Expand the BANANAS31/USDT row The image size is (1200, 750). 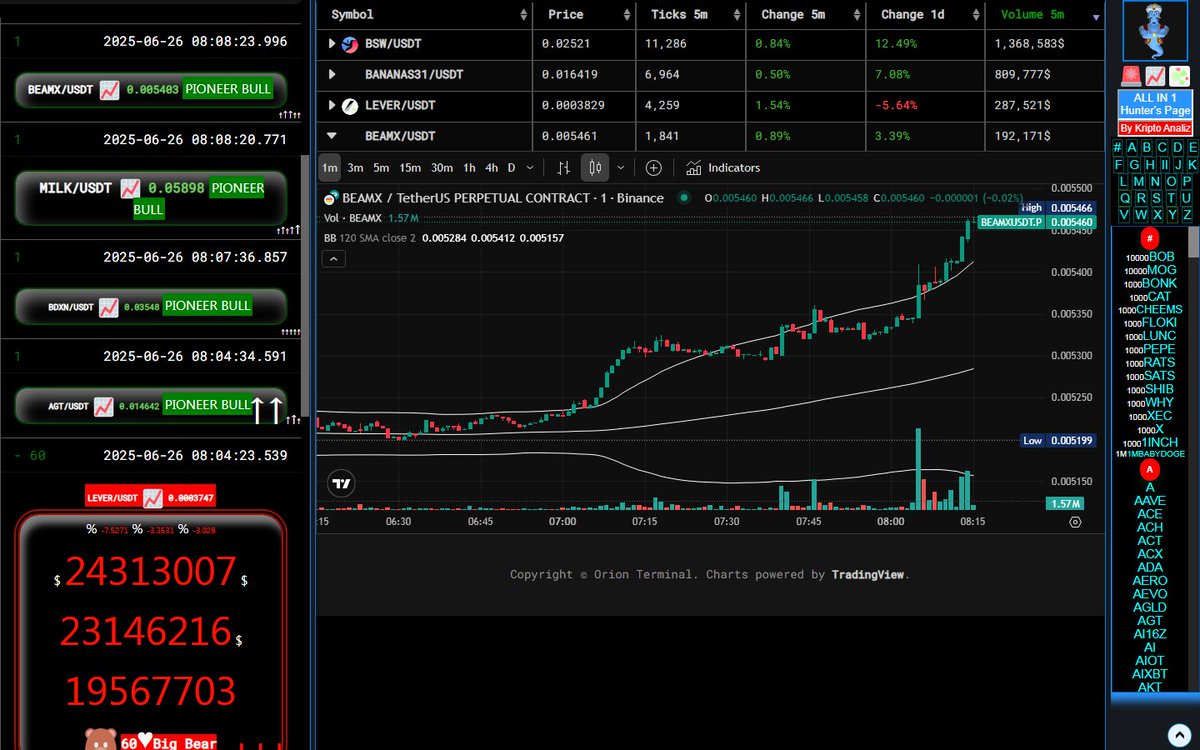click(x=332, y=74)
